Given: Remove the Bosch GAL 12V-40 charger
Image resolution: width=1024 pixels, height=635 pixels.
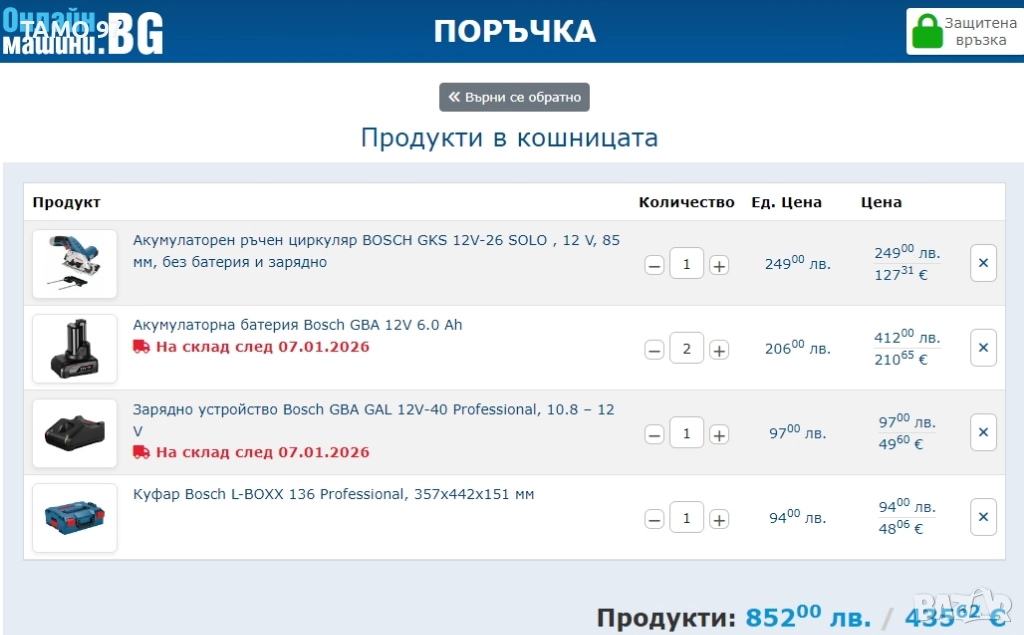Looking at the screenshot, I should click(x=982, y=432).
